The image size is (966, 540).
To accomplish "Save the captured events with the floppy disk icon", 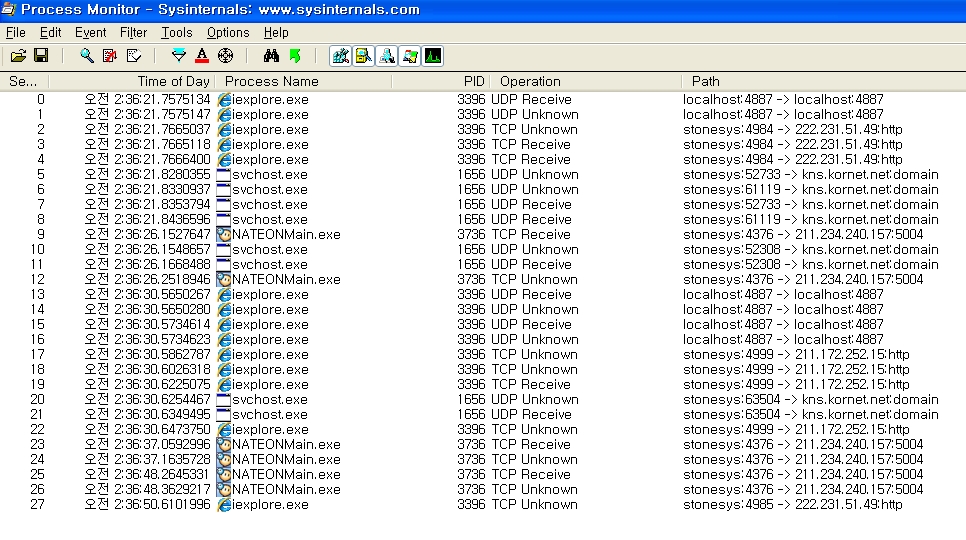I will tap(41, 56).
